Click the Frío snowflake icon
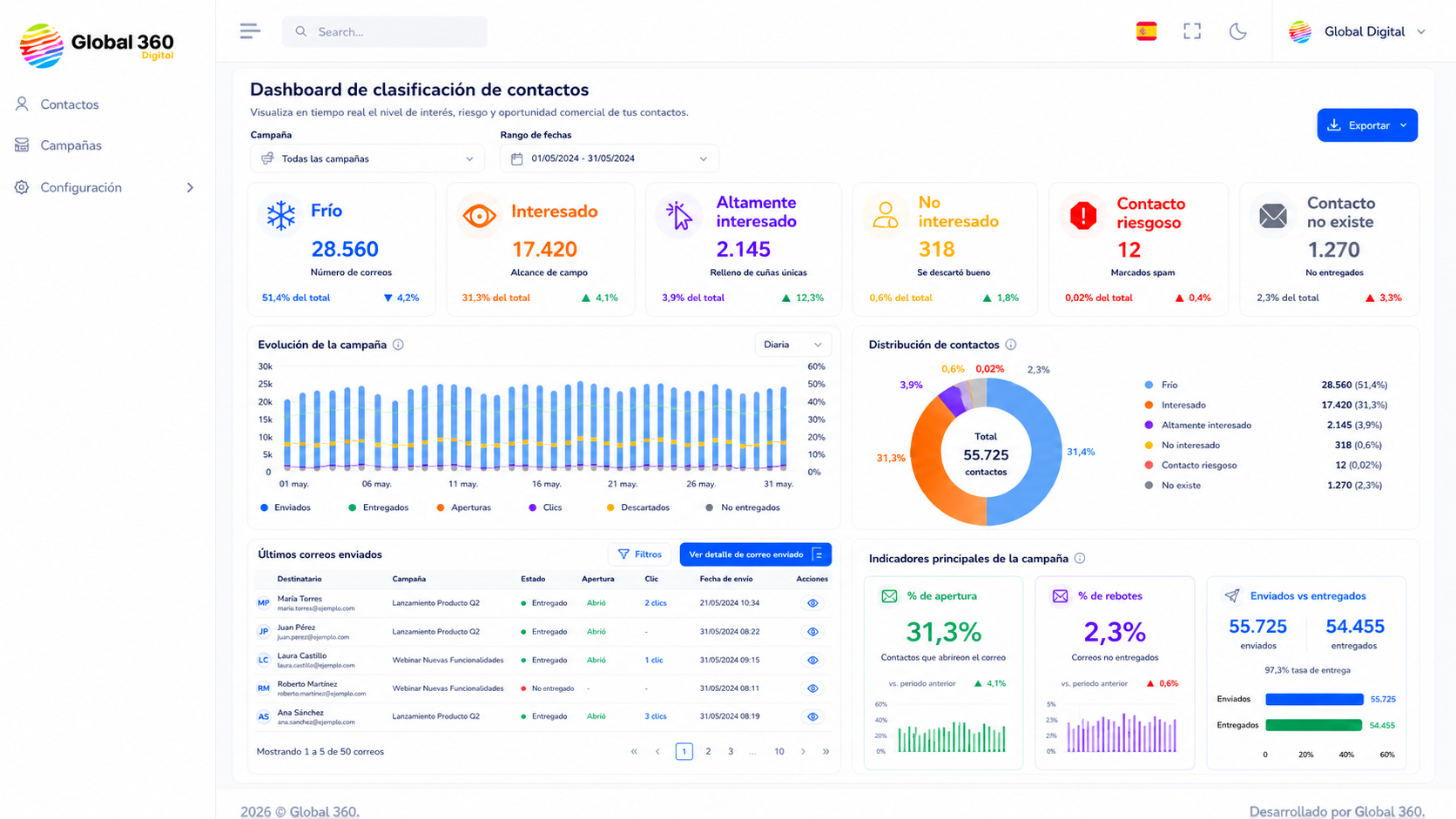The image size is (1456, 819). (281, 215)
